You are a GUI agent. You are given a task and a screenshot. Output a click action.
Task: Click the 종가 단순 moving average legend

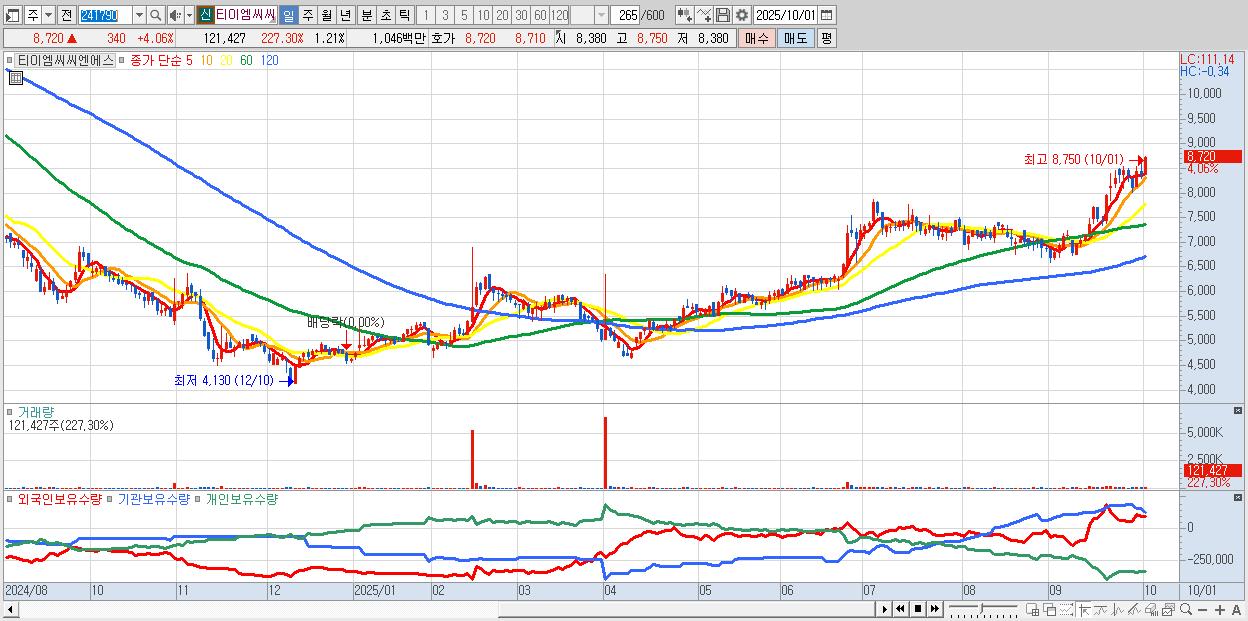tap(156, 60)
